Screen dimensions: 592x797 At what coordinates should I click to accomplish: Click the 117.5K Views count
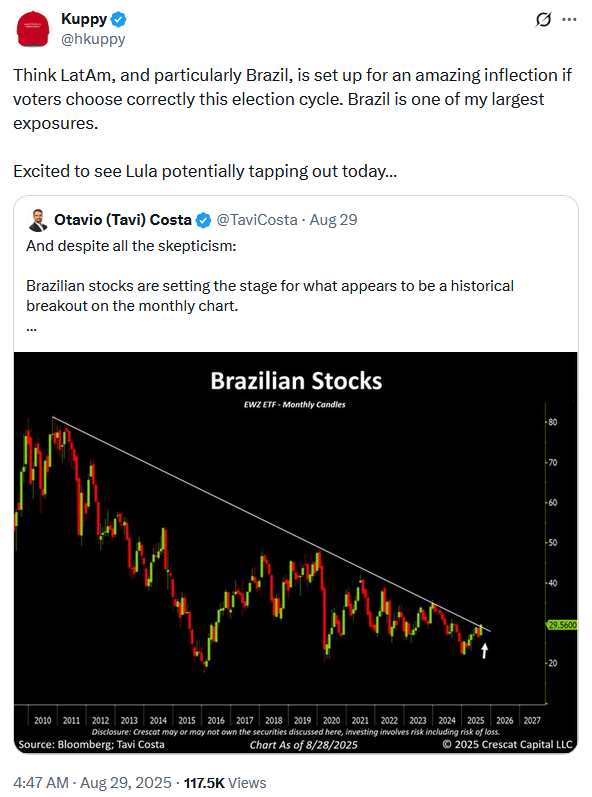coord(225,782)
